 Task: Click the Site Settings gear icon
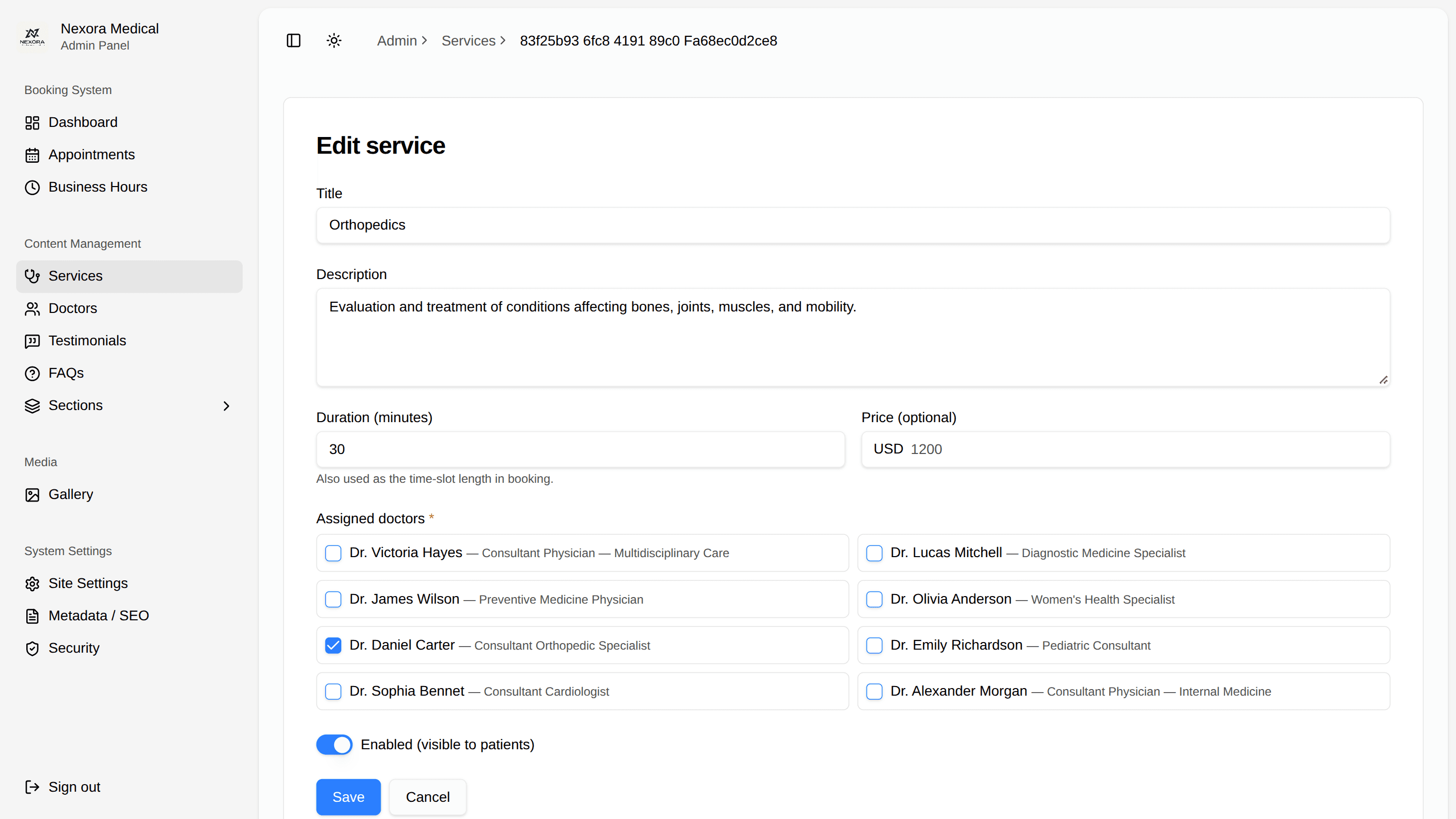coord(32,584)
